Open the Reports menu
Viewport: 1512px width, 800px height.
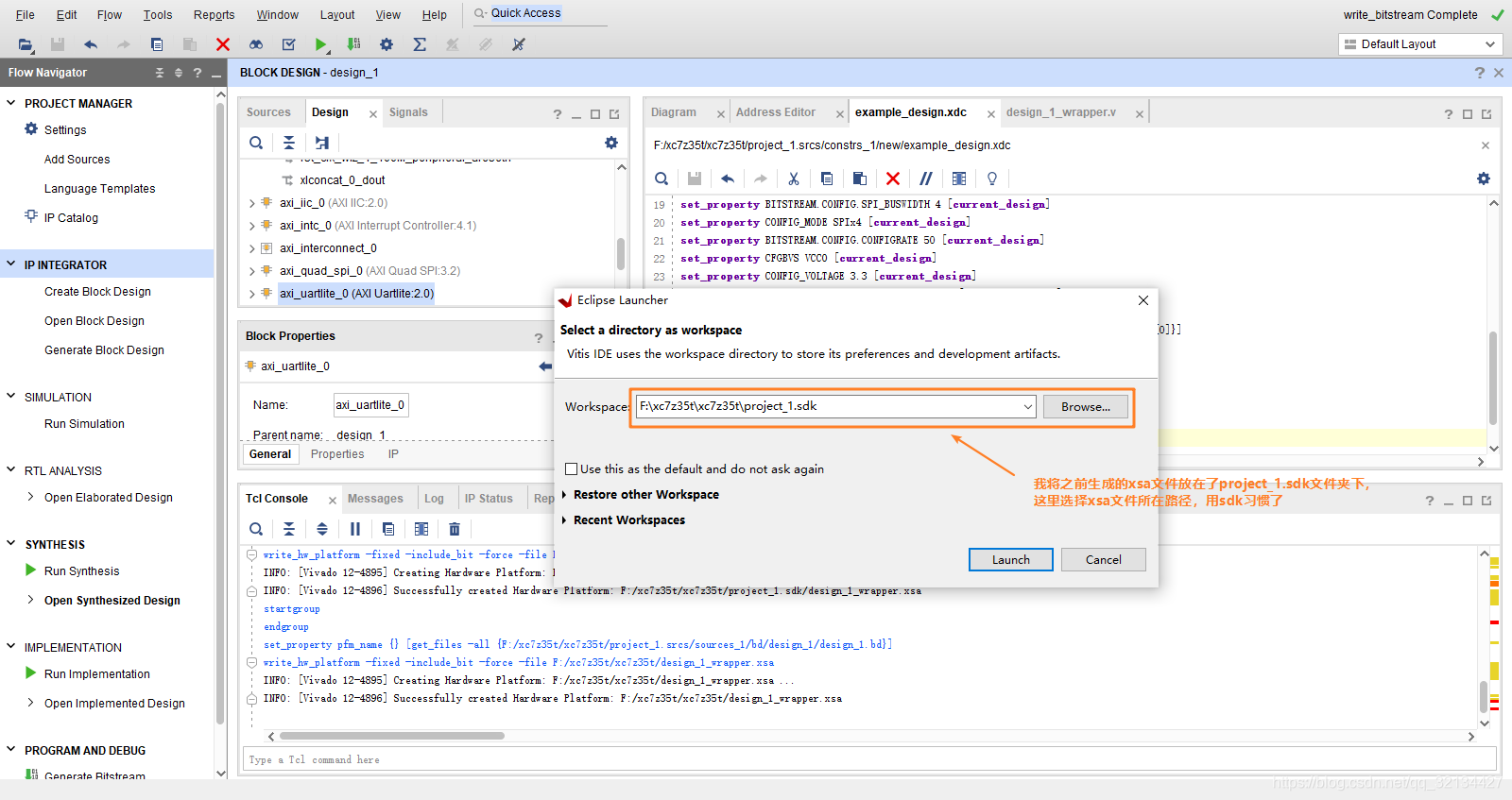215,15
